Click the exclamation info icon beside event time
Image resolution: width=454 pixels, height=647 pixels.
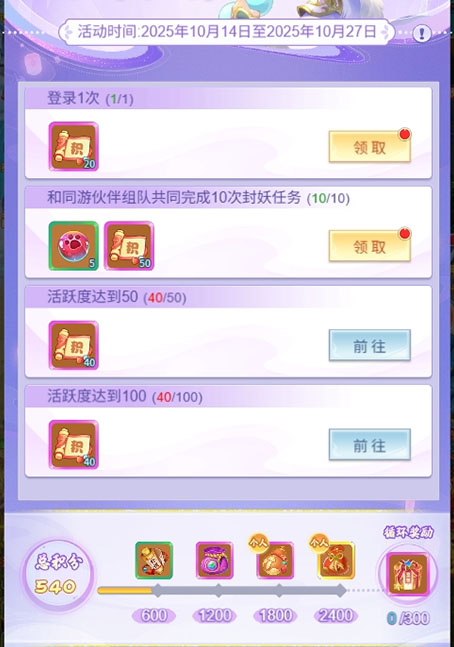click(x=422, y=33)
